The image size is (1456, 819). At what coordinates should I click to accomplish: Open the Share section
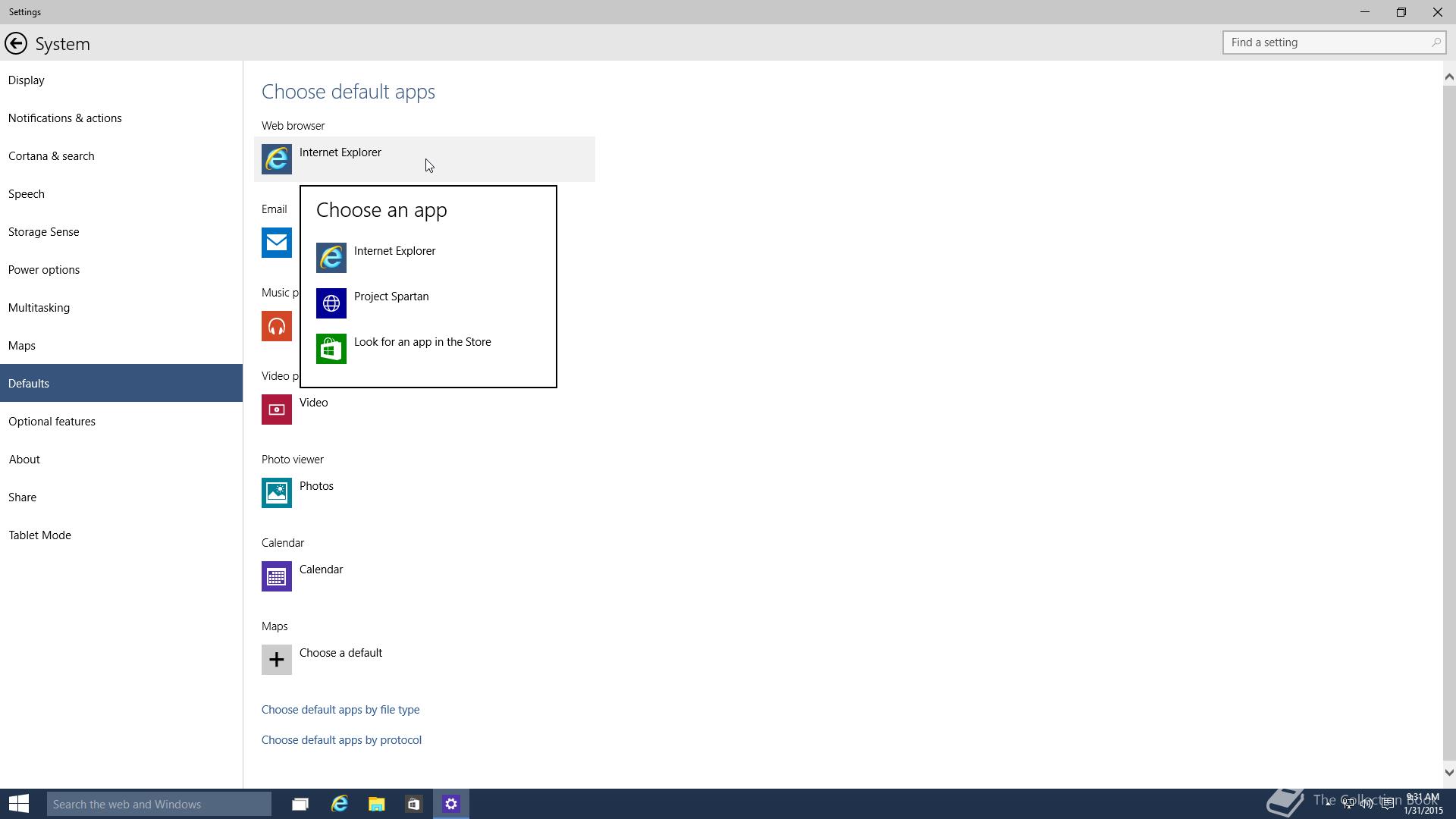(x=121, y=497)
